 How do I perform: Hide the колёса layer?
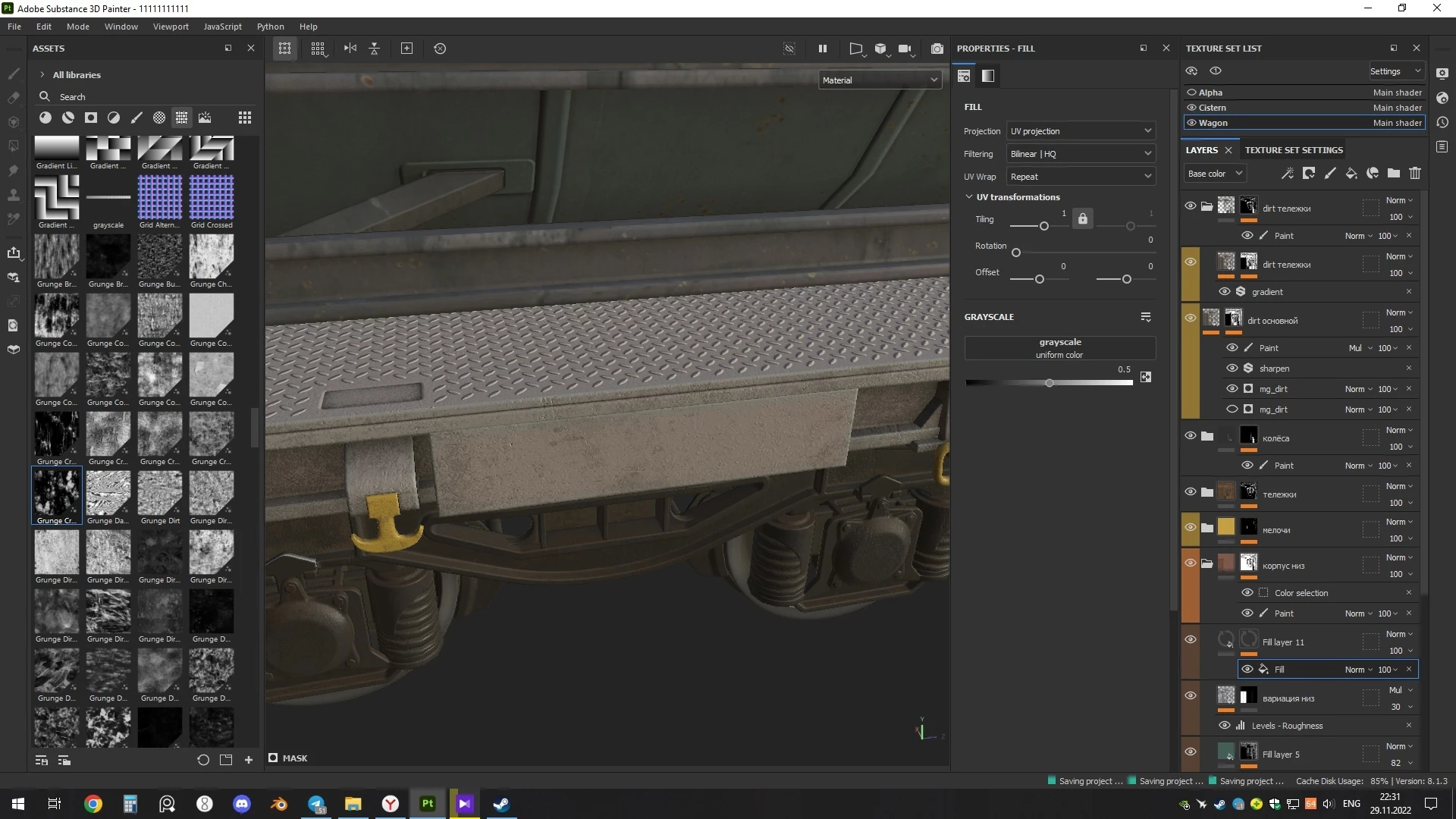coord(1191,436)
